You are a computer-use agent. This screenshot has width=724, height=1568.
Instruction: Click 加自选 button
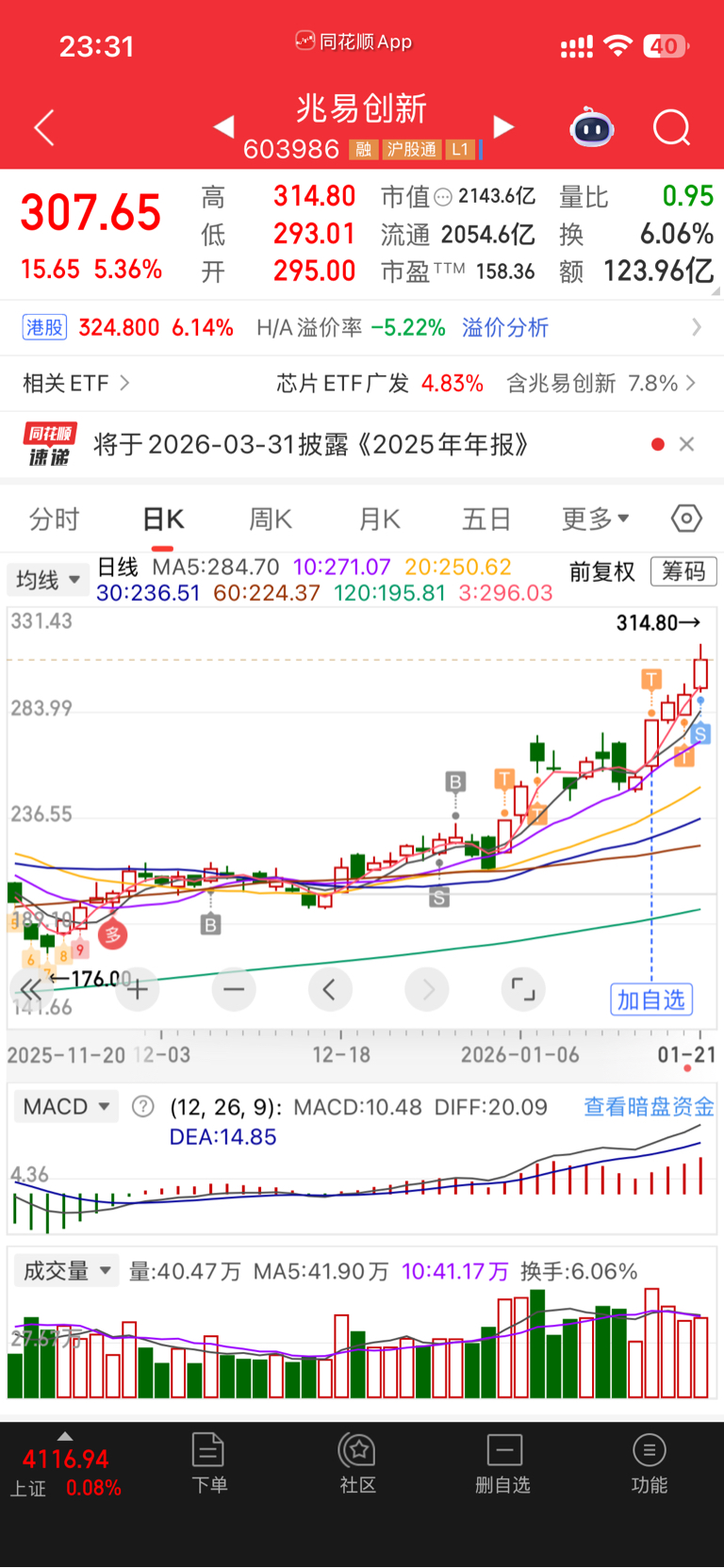pos(651,999)
